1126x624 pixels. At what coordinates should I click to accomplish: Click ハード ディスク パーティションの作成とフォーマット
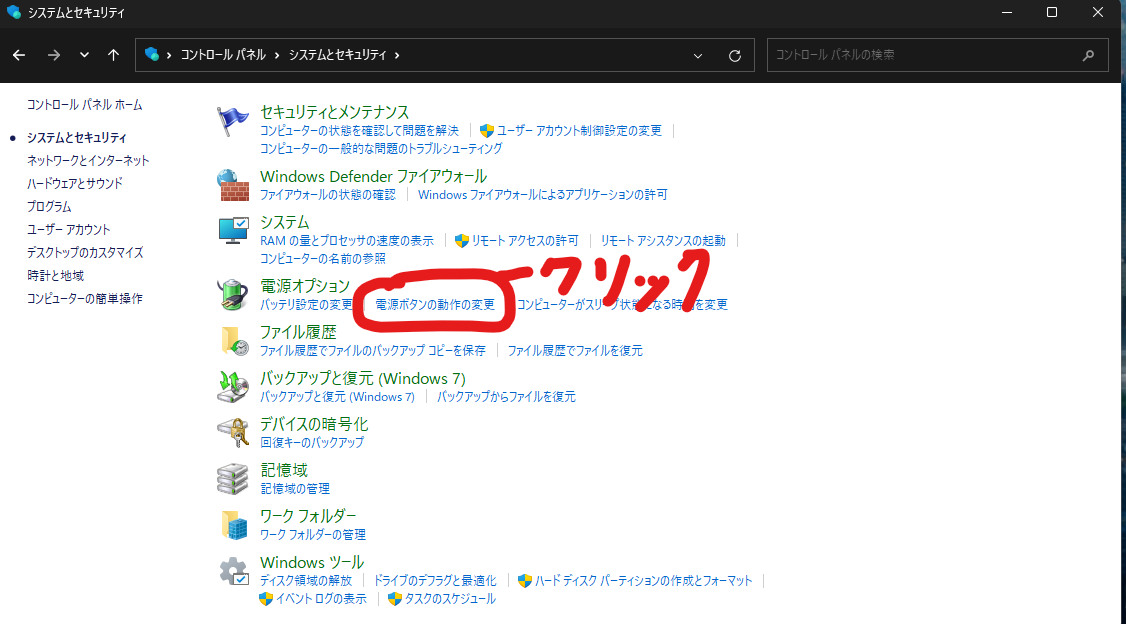(643, 581)
